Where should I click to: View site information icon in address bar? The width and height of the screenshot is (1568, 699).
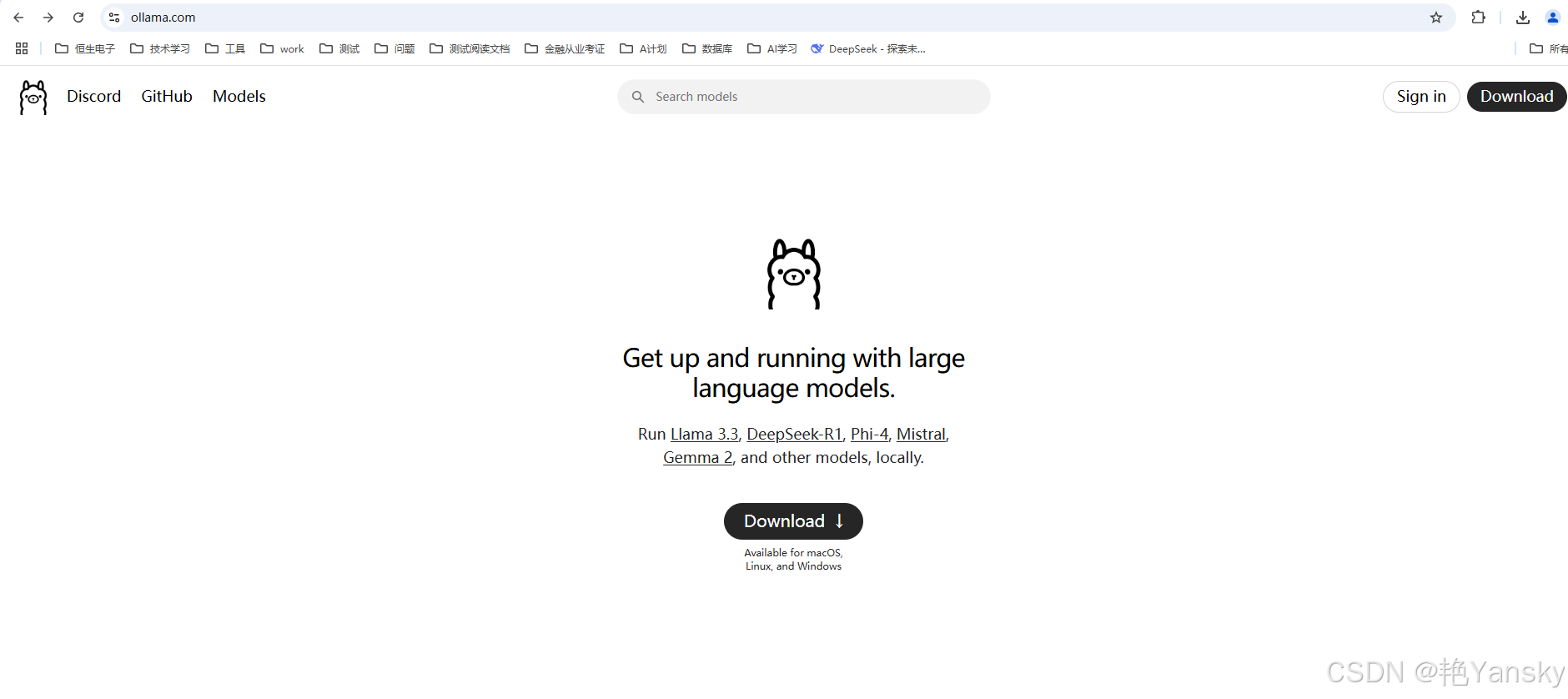tap(114, 18)
